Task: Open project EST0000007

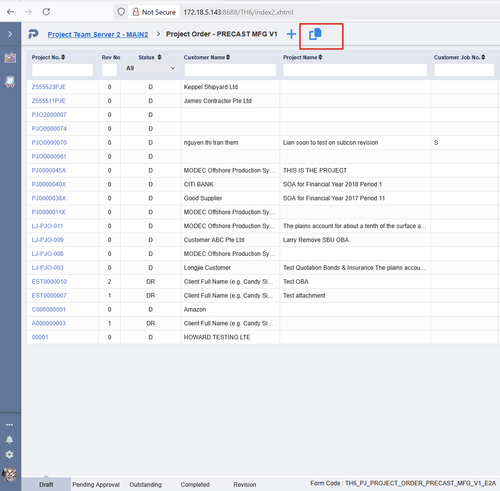Action: (49, 296)
